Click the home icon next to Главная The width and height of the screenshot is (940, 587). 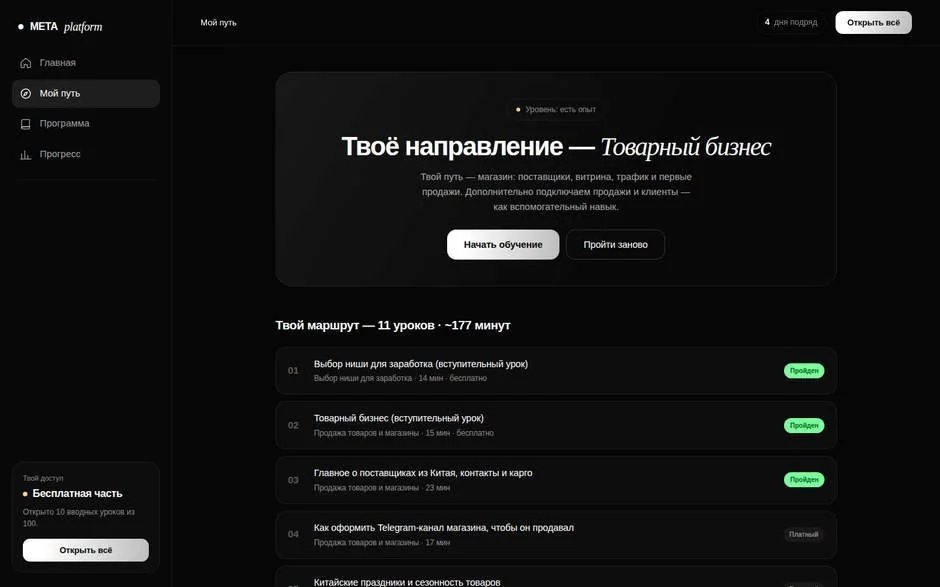coord(26,63)
